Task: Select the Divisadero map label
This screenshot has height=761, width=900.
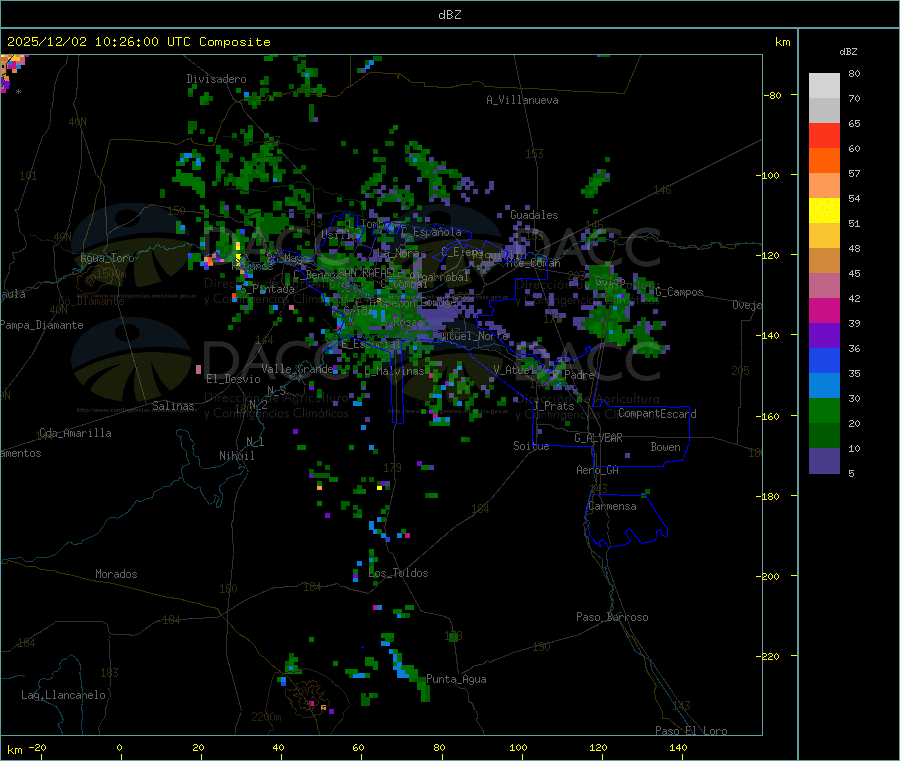Action: pyautogui.click(x=216, y=79)
